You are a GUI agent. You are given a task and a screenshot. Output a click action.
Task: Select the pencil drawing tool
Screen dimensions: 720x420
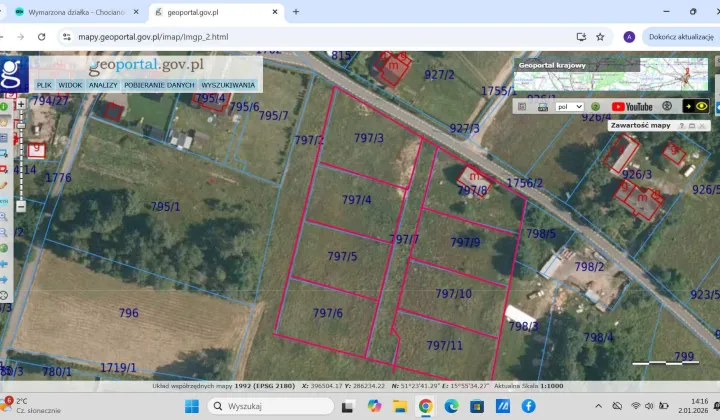click(x=4, y=185)
